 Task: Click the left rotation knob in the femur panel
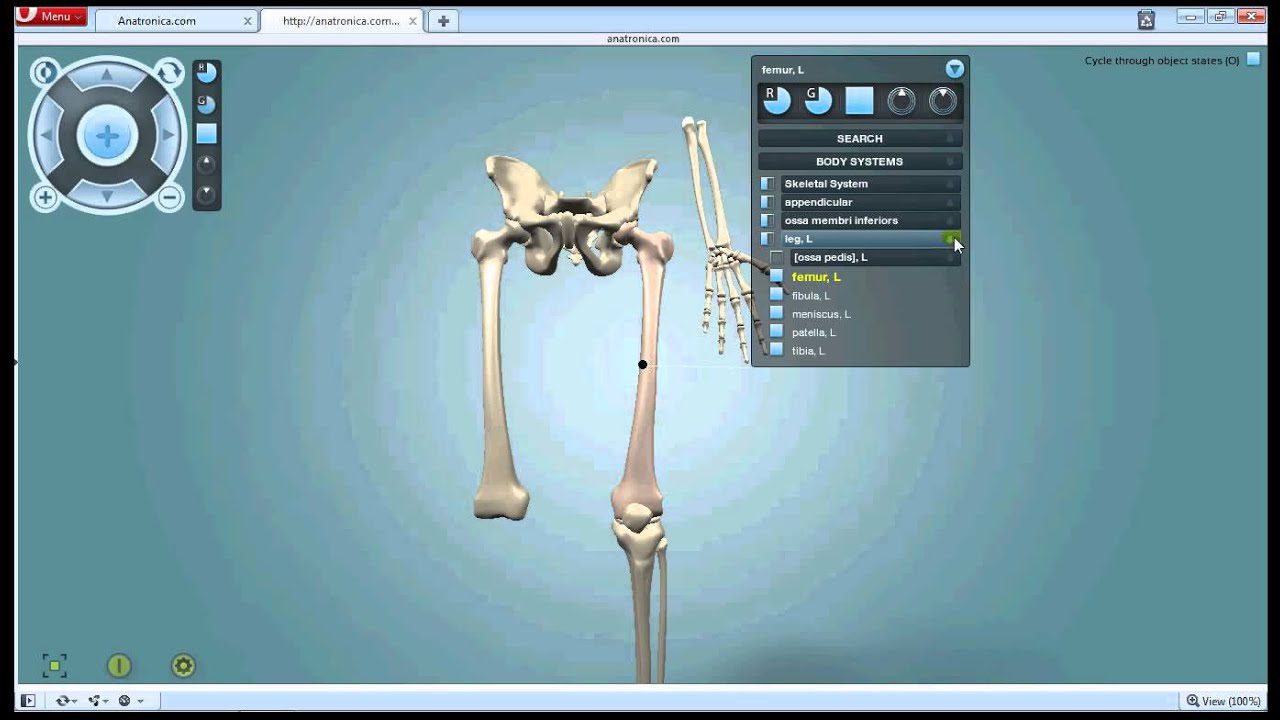(903, 100)
